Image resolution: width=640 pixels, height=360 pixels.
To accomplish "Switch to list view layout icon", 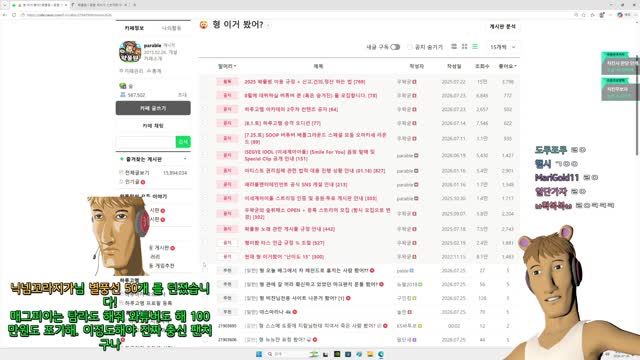I will pyautogui.click(x=475, y=47).
